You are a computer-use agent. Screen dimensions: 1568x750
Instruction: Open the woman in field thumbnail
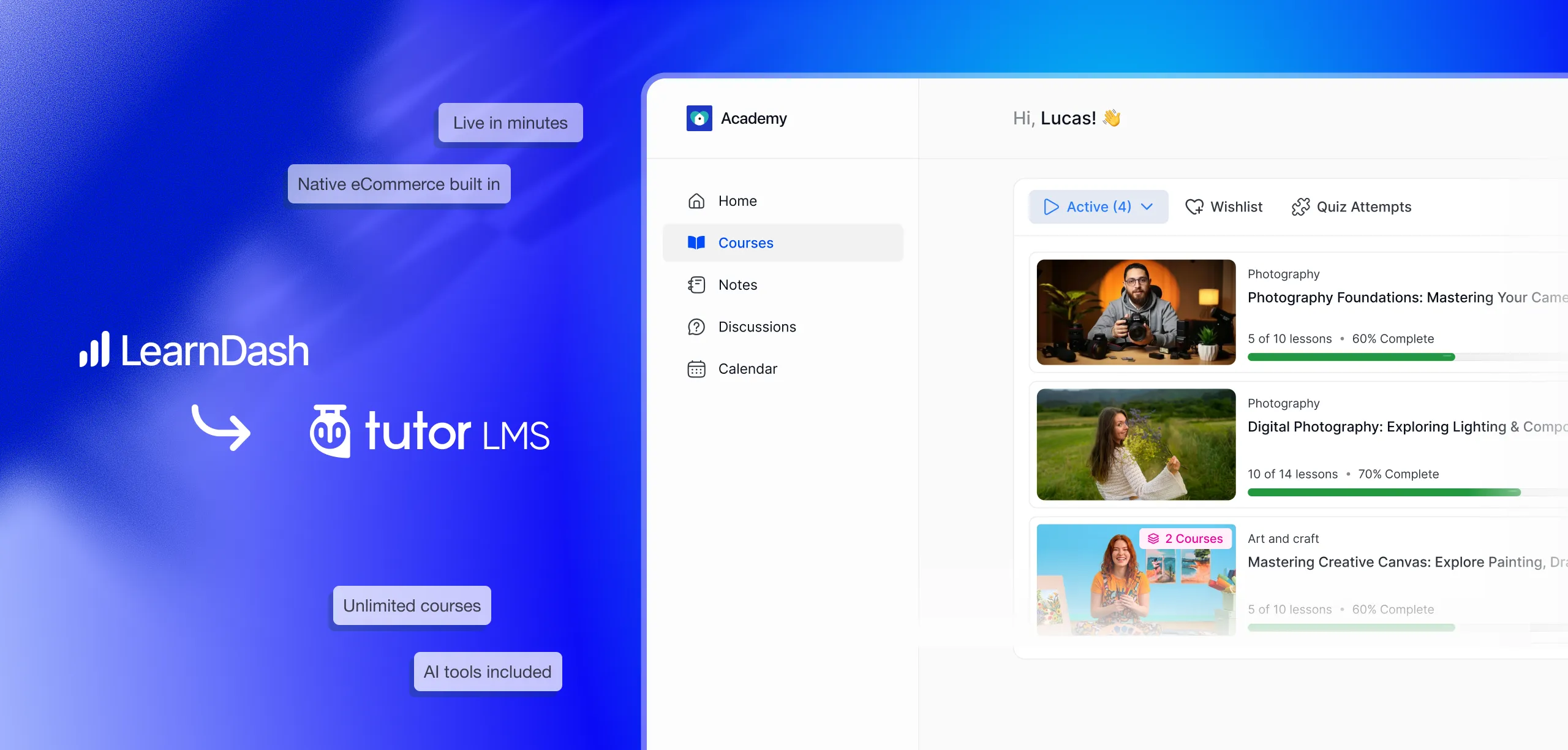click(1136, 445)
